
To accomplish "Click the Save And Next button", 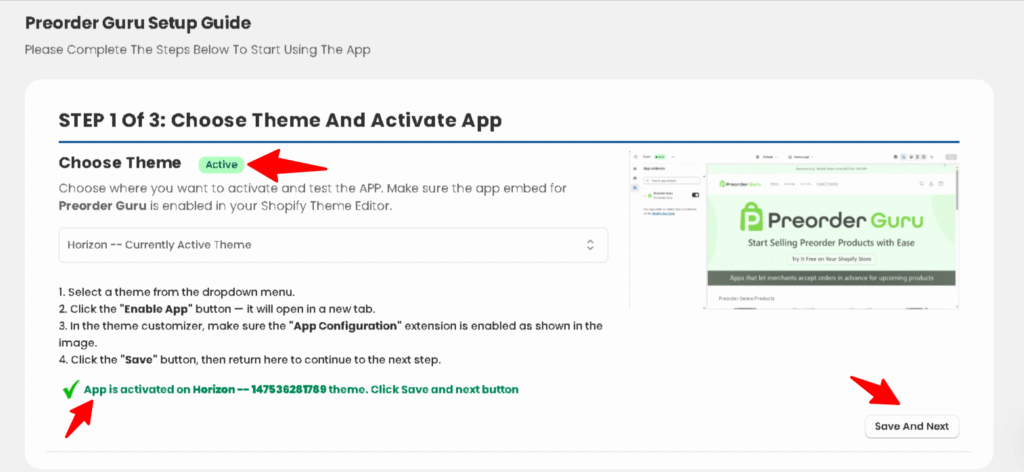I will [911, 426].
